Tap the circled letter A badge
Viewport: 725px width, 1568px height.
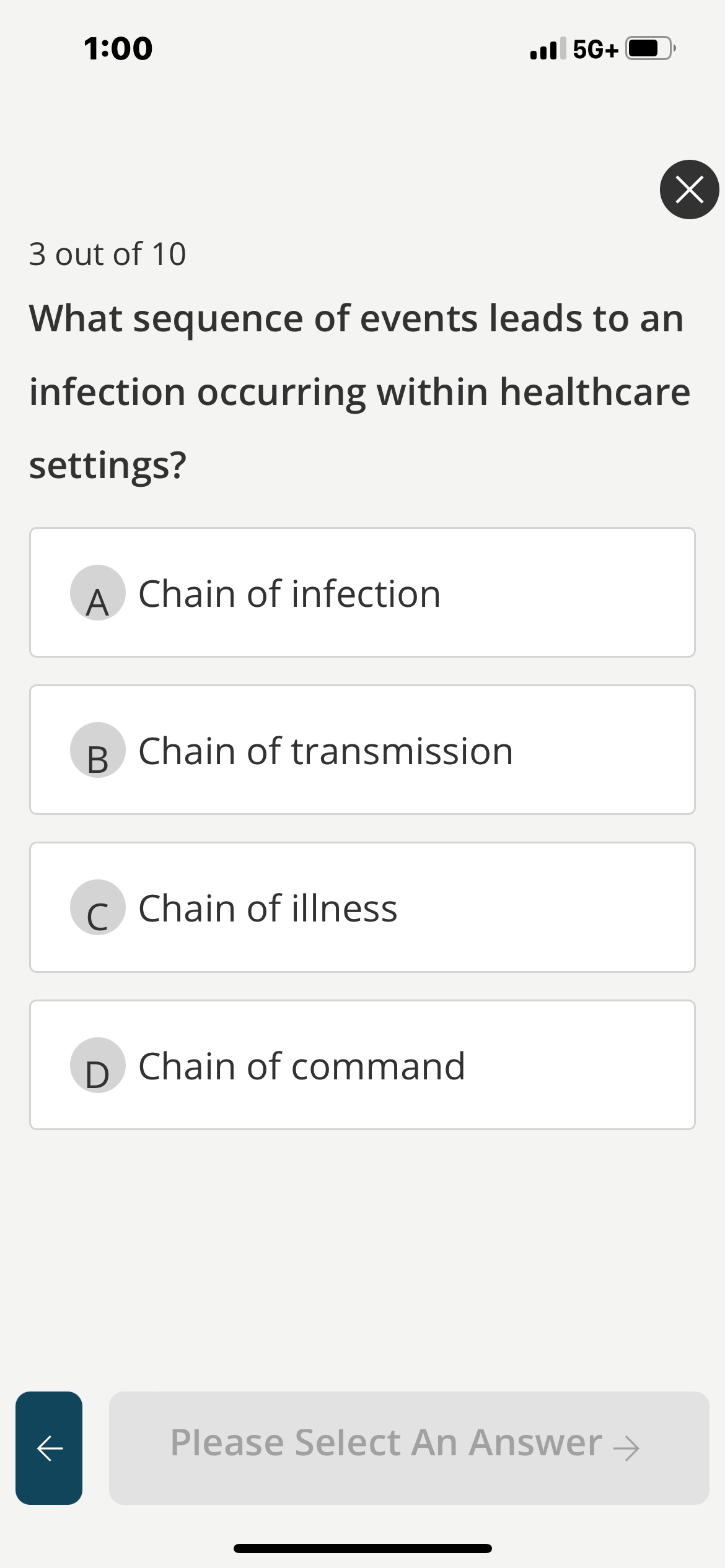coord(98,595)
